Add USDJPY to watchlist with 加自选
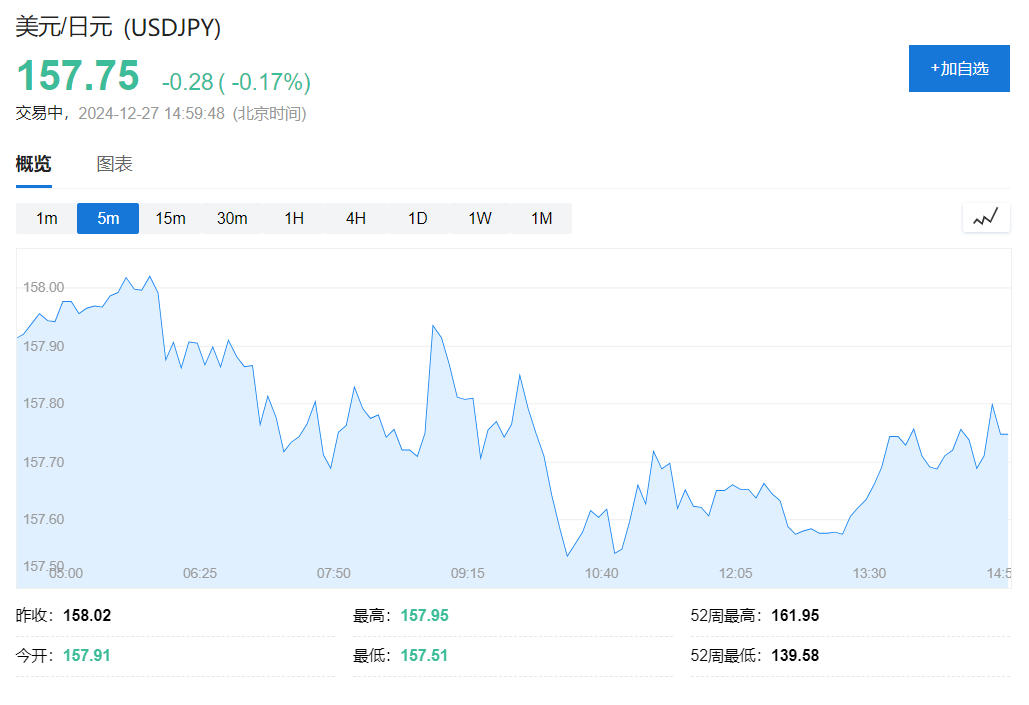Viewport: 1029px width, 705px height. (x=958, y=68)
